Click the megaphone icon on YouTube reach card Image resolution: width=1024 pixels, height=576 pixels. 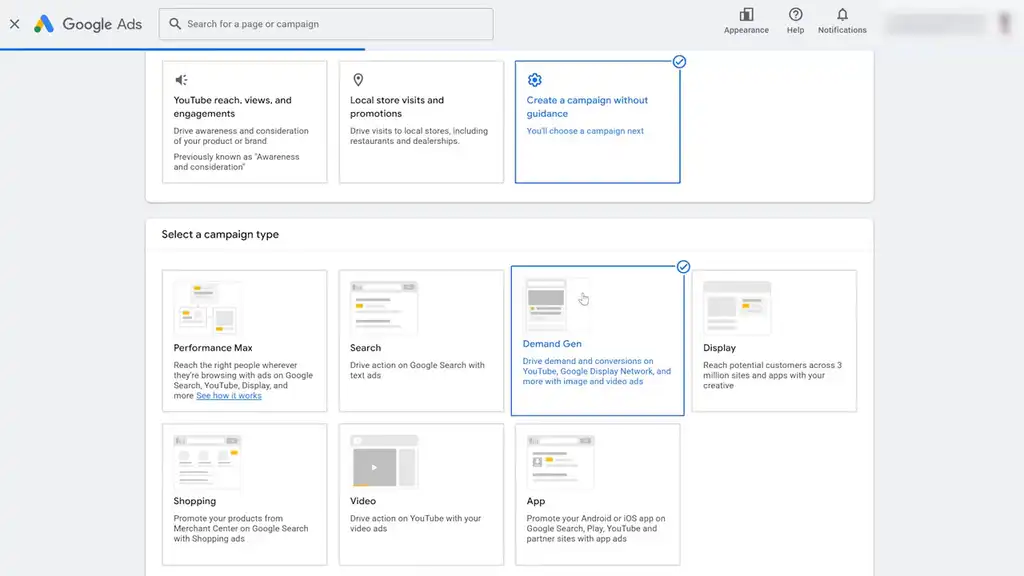pos(181,80)
